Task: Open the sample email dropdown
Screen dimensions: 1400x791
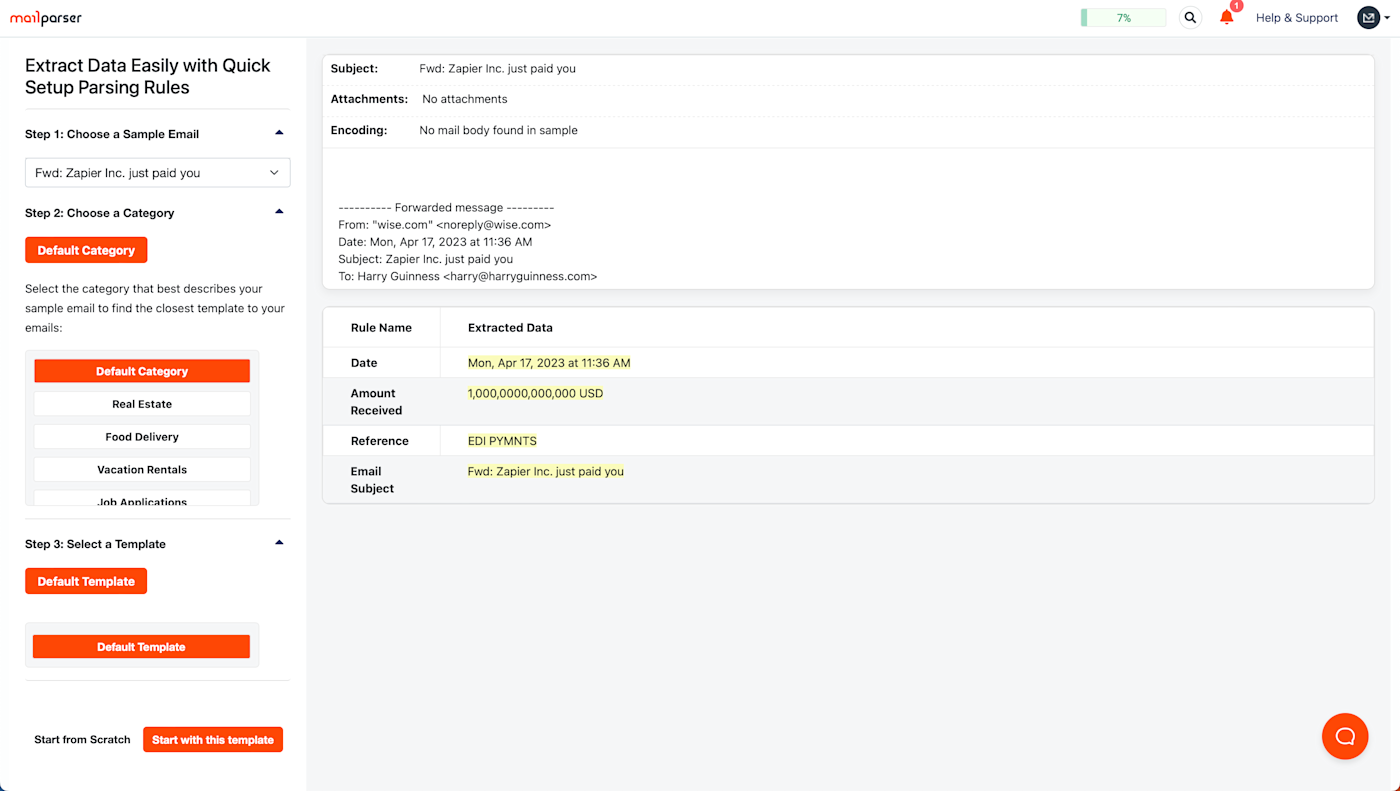Action: [158, 173]
